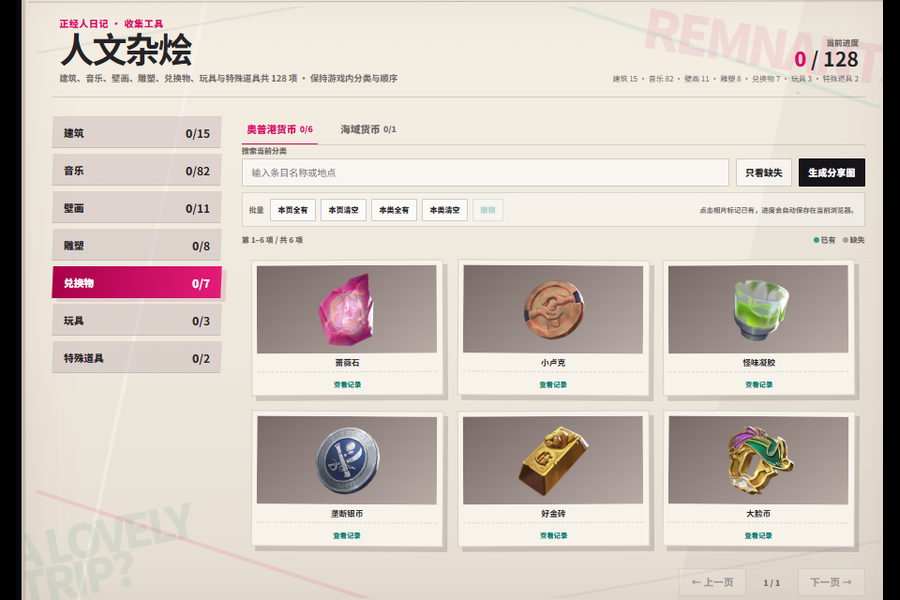The image size is (900, 600).
Task: View records link for 怪味凝胶
Action: point(758,385)
